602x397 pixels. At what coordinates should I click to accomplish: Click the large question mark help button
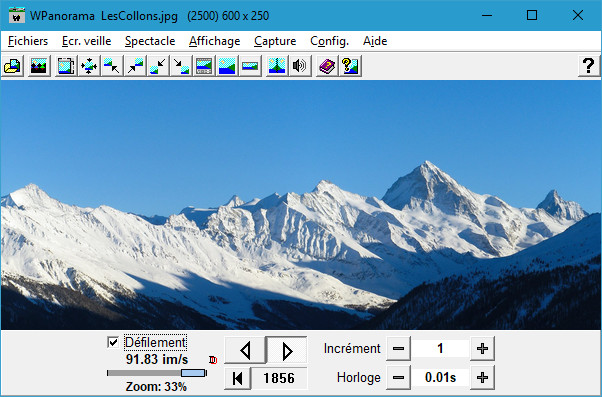[589, 66]
